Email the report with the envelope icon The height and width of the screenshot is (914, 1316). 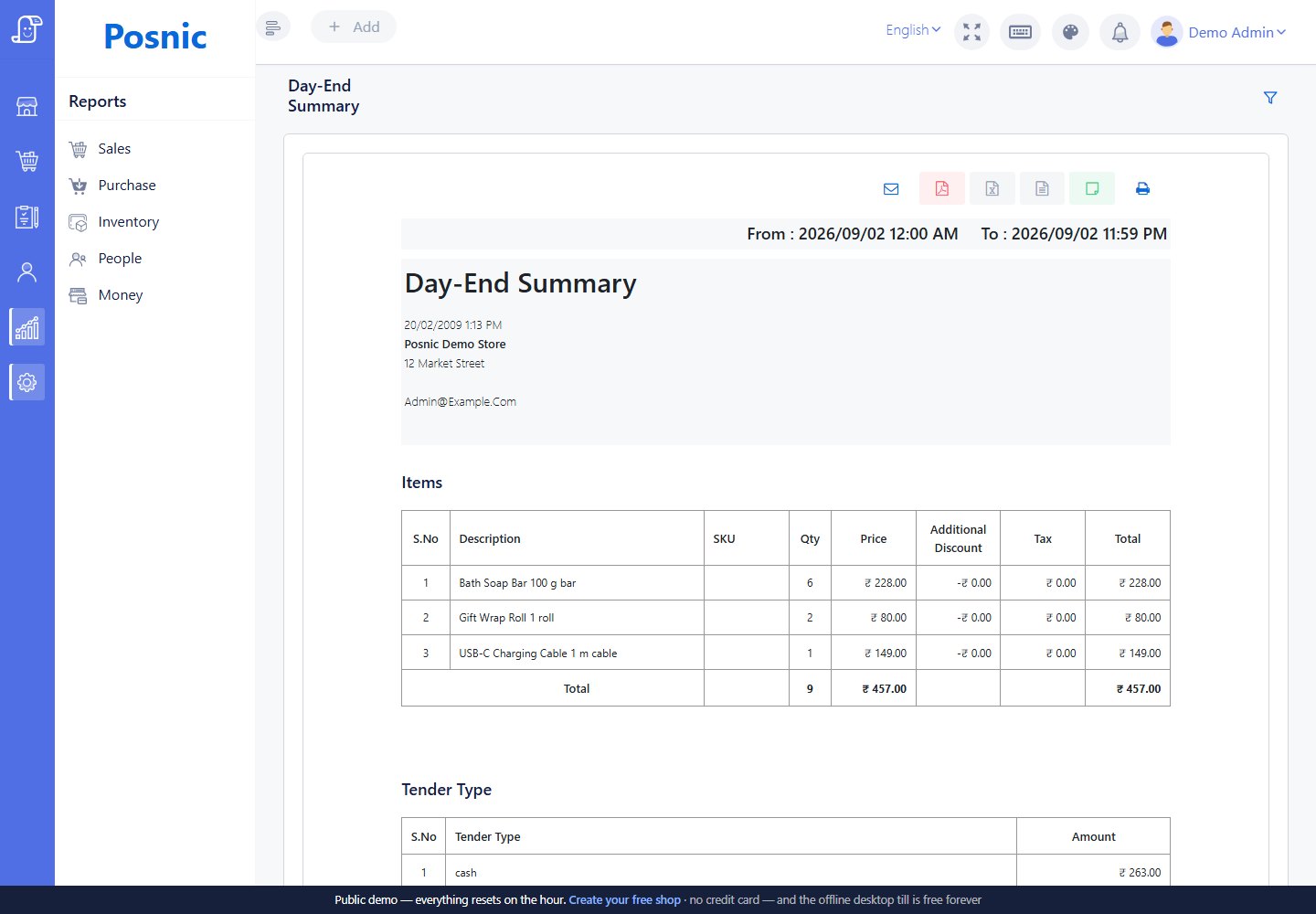[891, 188]
